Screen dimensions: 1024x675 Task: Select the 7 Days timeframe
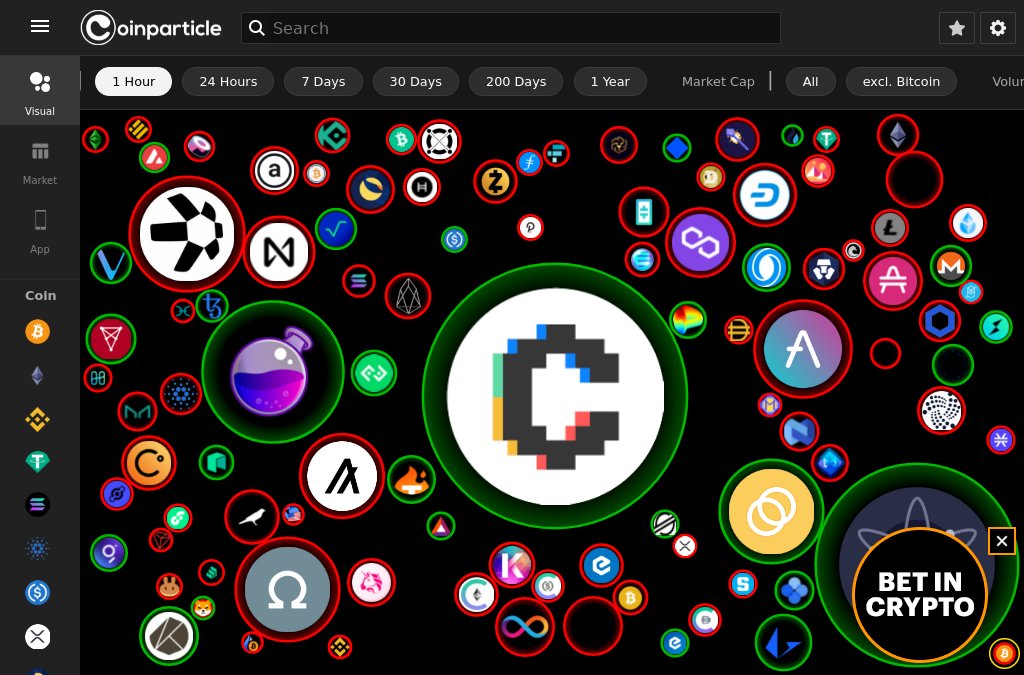[323, 82]
